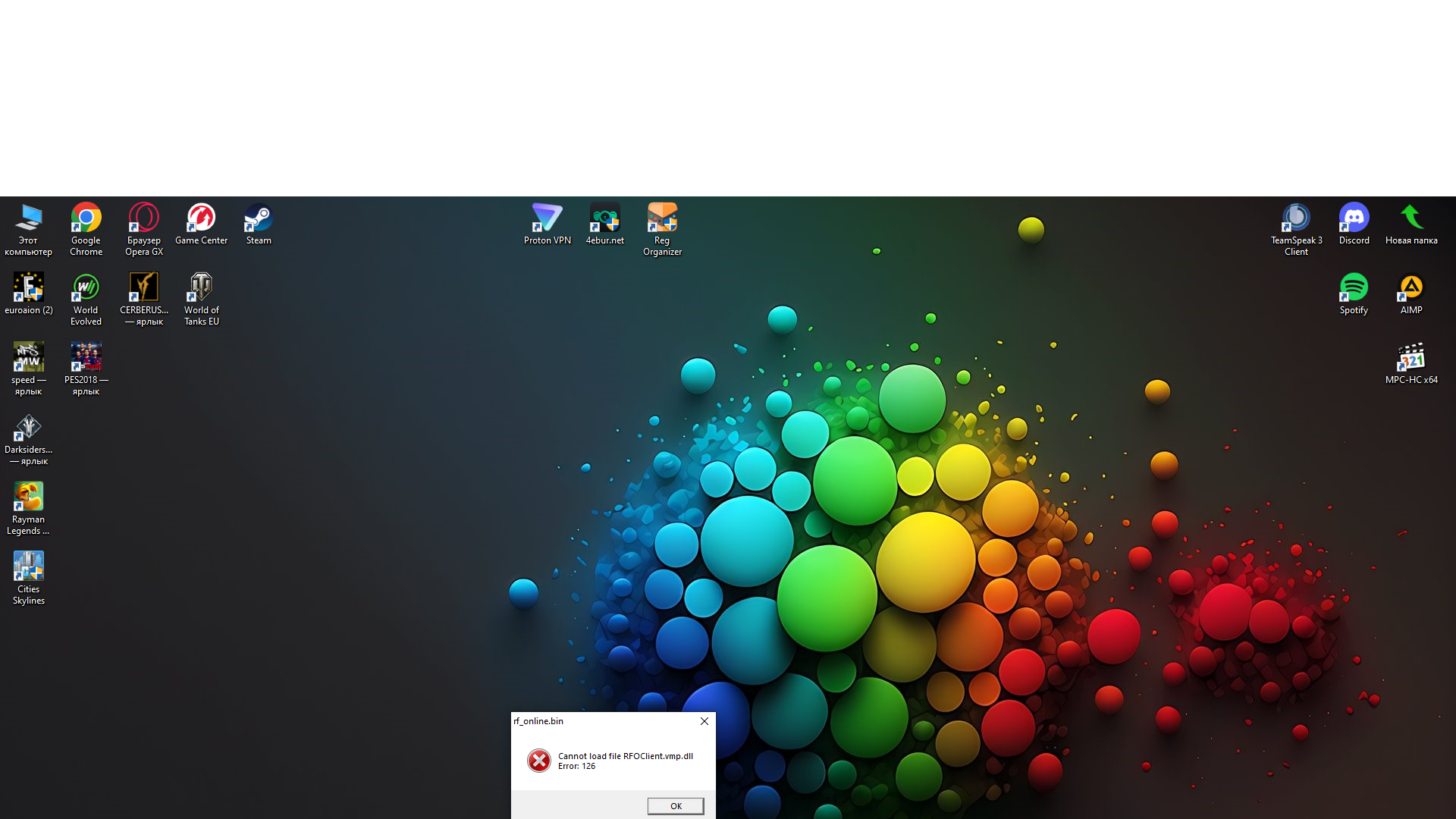This screenshot has height=819, width=1456.
Task: Click the 'Error: 126' text line
Action: (x=576, y=766)
